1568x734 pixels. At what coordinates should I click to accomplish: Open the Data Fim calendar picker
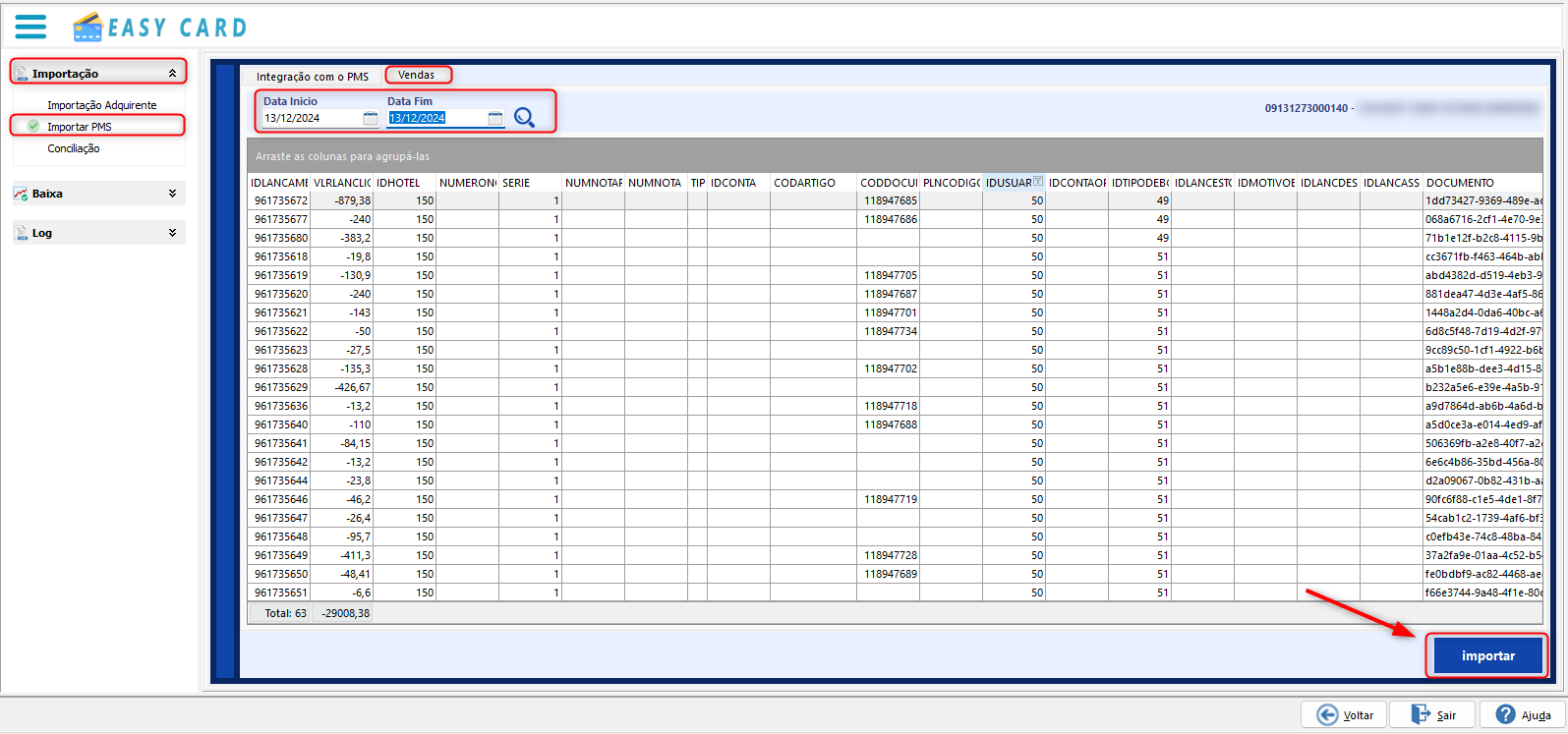click(495, 118)
